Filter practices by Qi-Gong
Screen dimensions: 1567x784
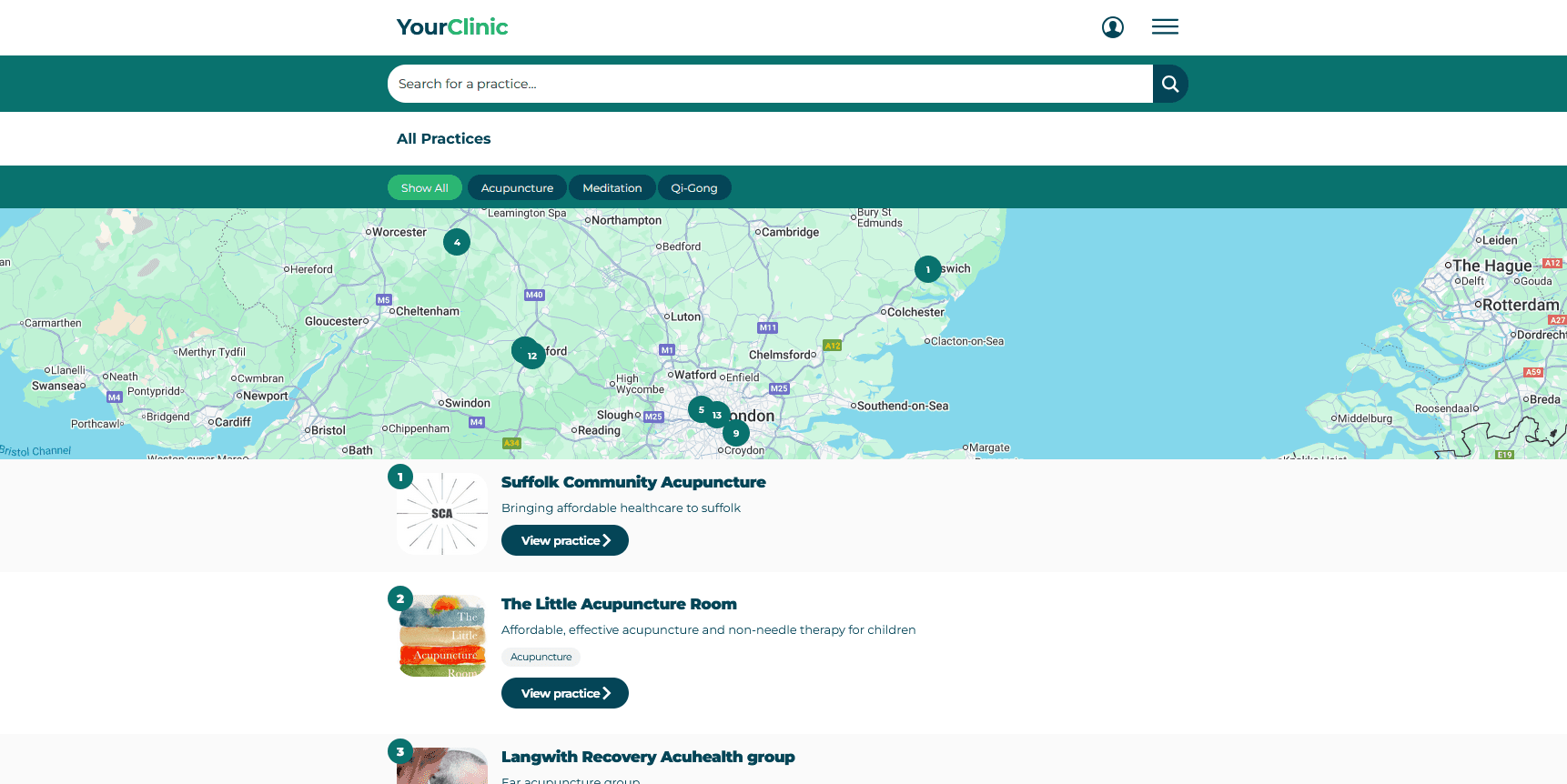694,187
